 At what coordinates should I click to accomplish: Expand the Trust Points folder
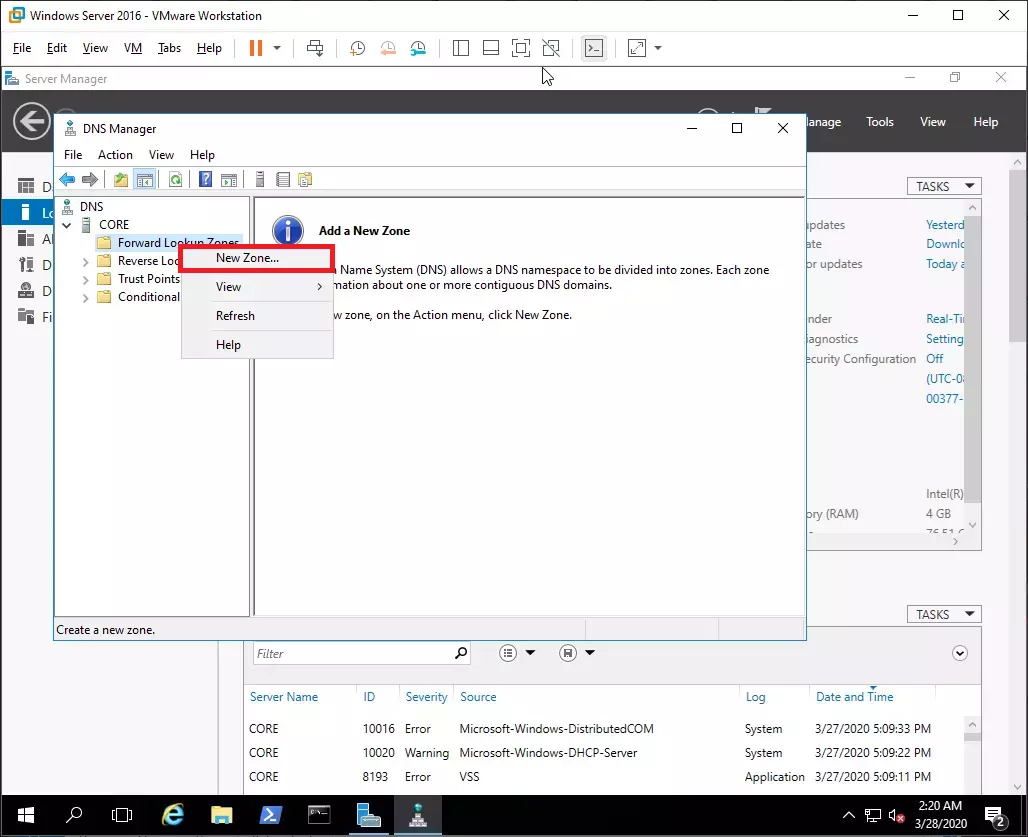(85, 280)
